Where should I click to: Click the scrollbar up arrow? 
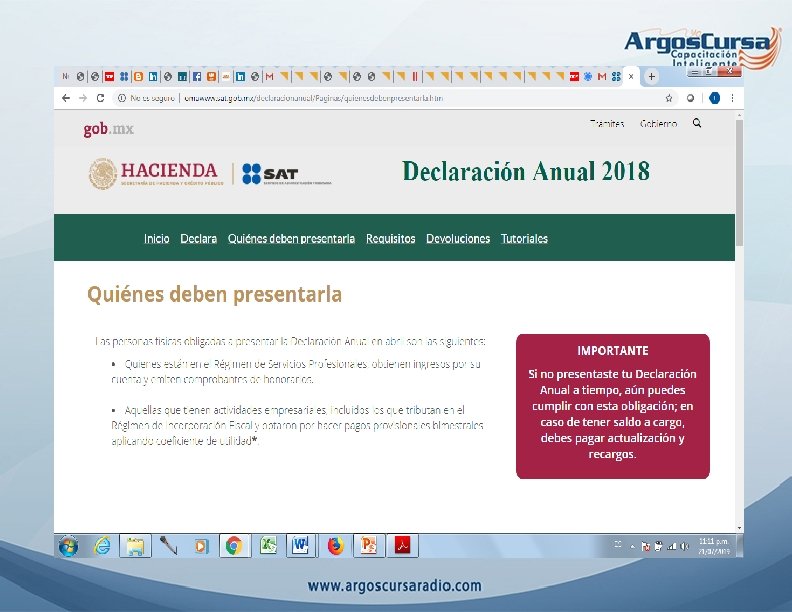tap(739, 116)
